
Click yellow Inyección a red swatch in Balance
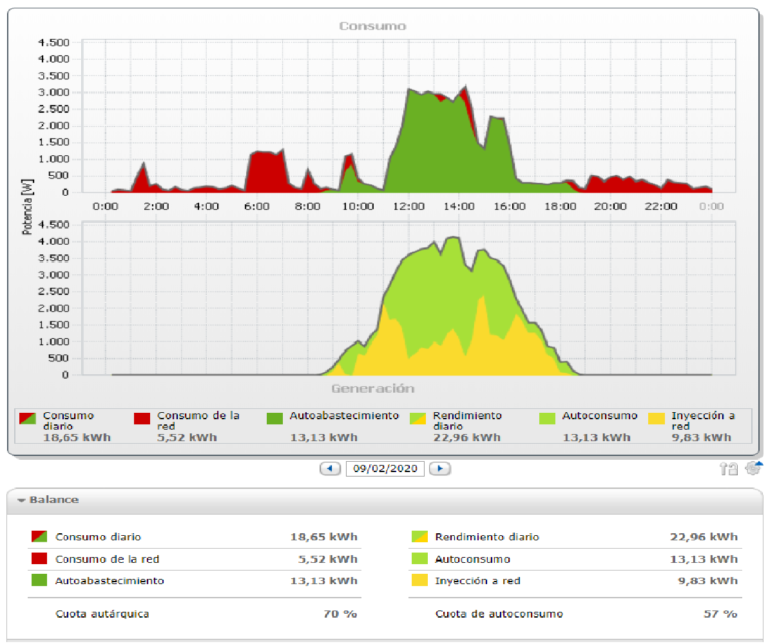(x=418, y=580)
